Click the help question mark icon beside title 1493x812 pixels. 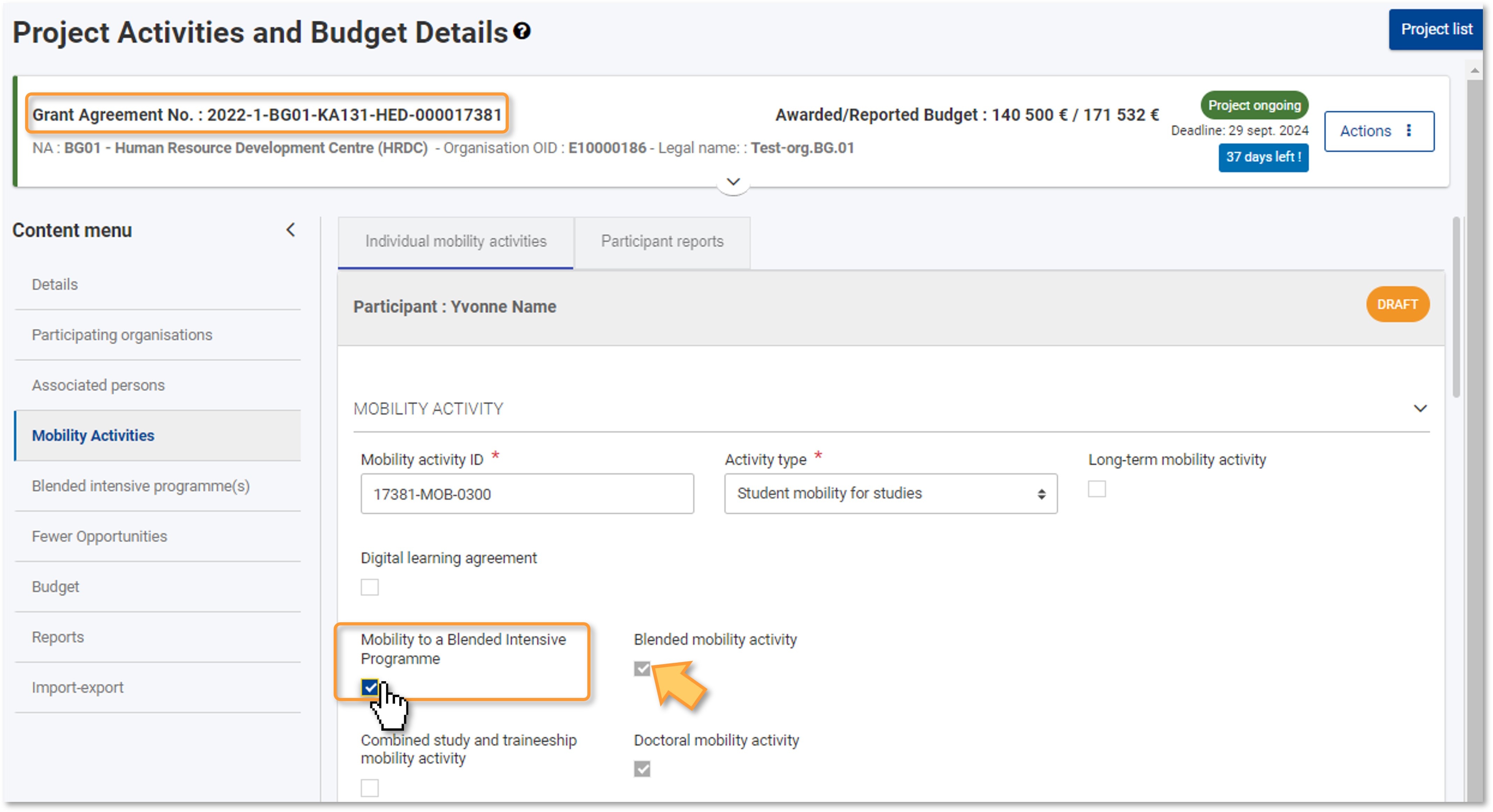522,31
